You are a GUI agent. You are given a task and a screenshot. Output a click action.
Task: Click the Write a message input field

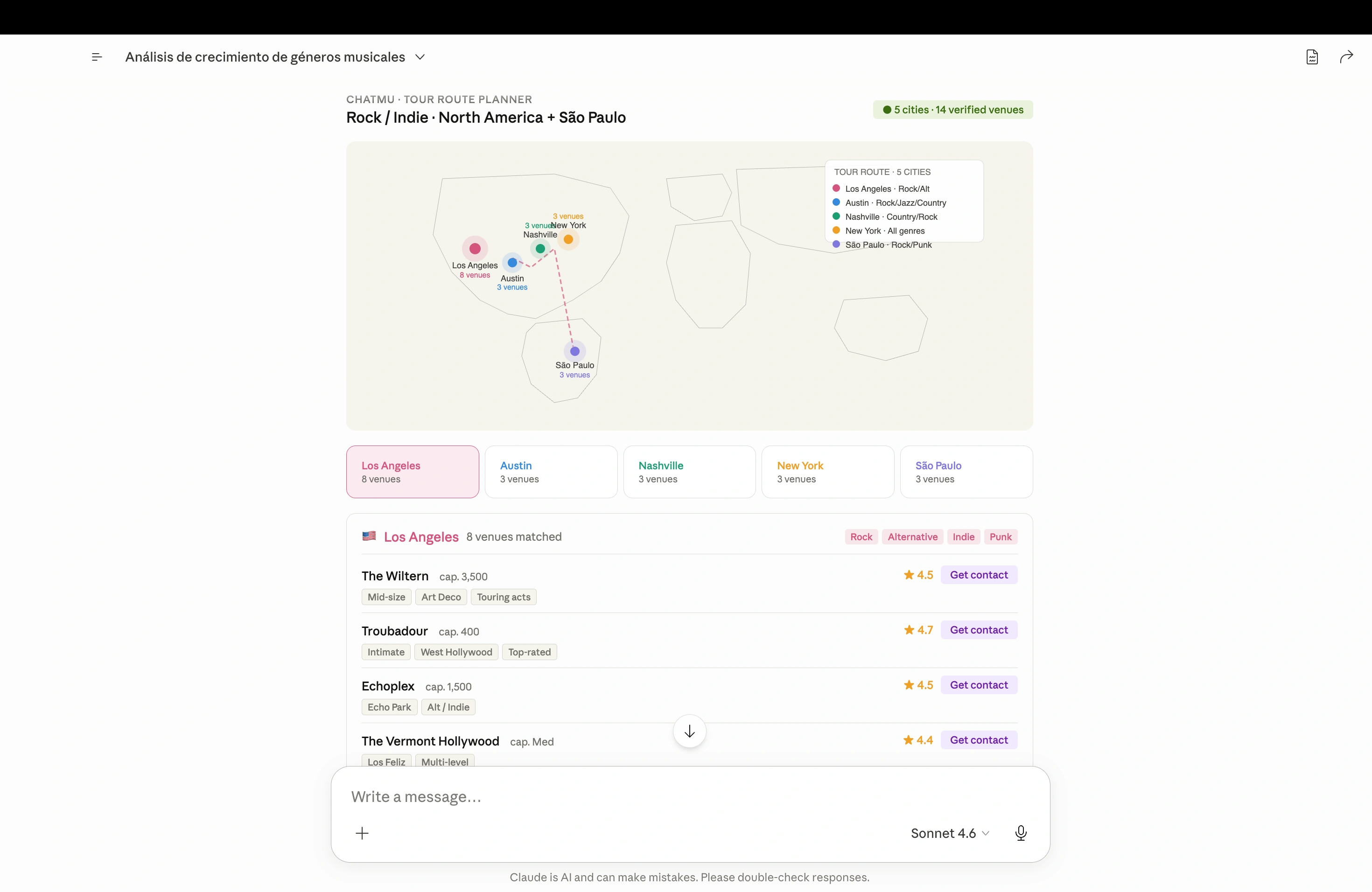pyautogui.click(x=689, y=797)
